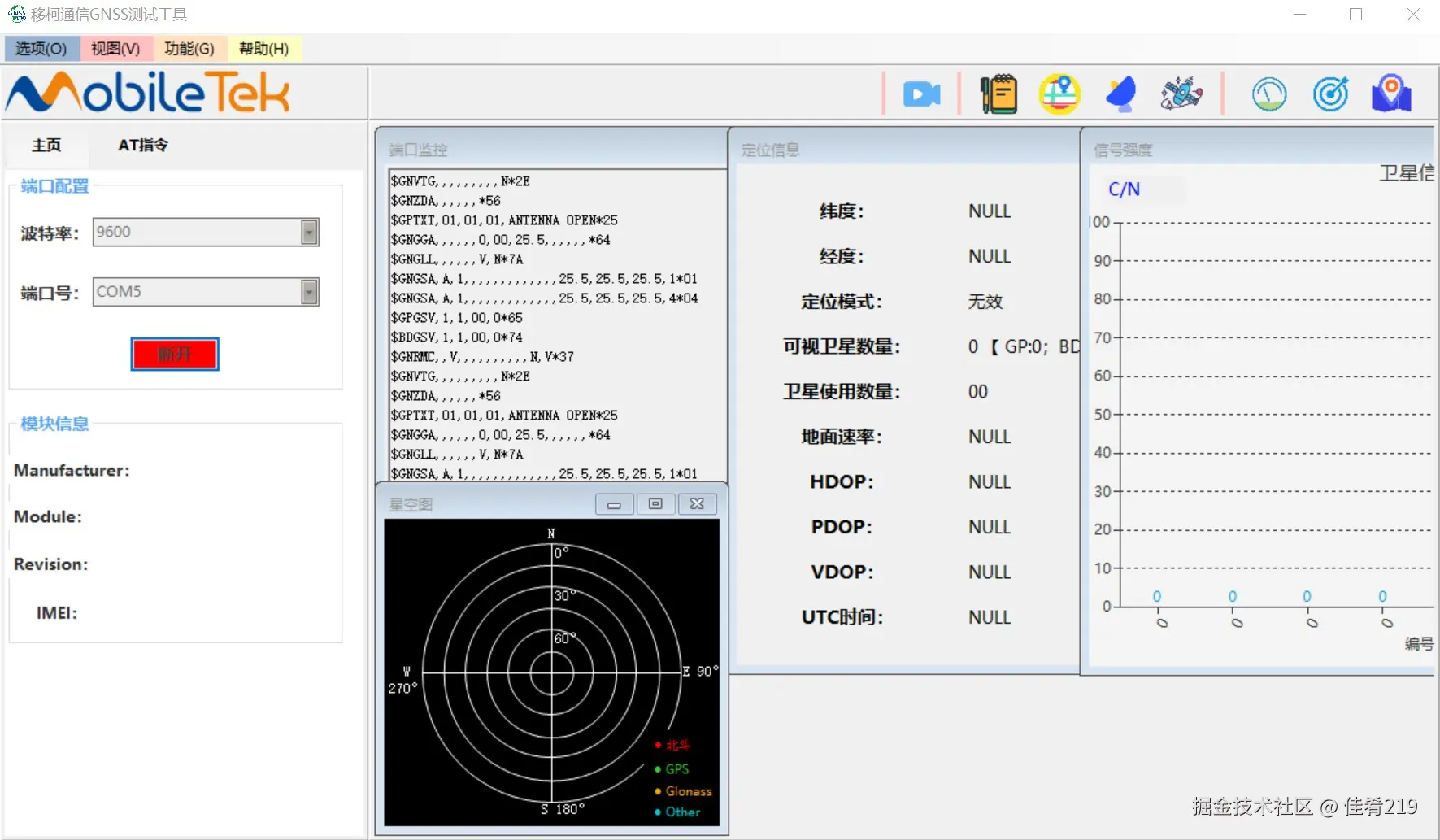Click the GNSS tool icon in title bar
The width and height of the screenshot is (1440, 840).
coord(16,13)
